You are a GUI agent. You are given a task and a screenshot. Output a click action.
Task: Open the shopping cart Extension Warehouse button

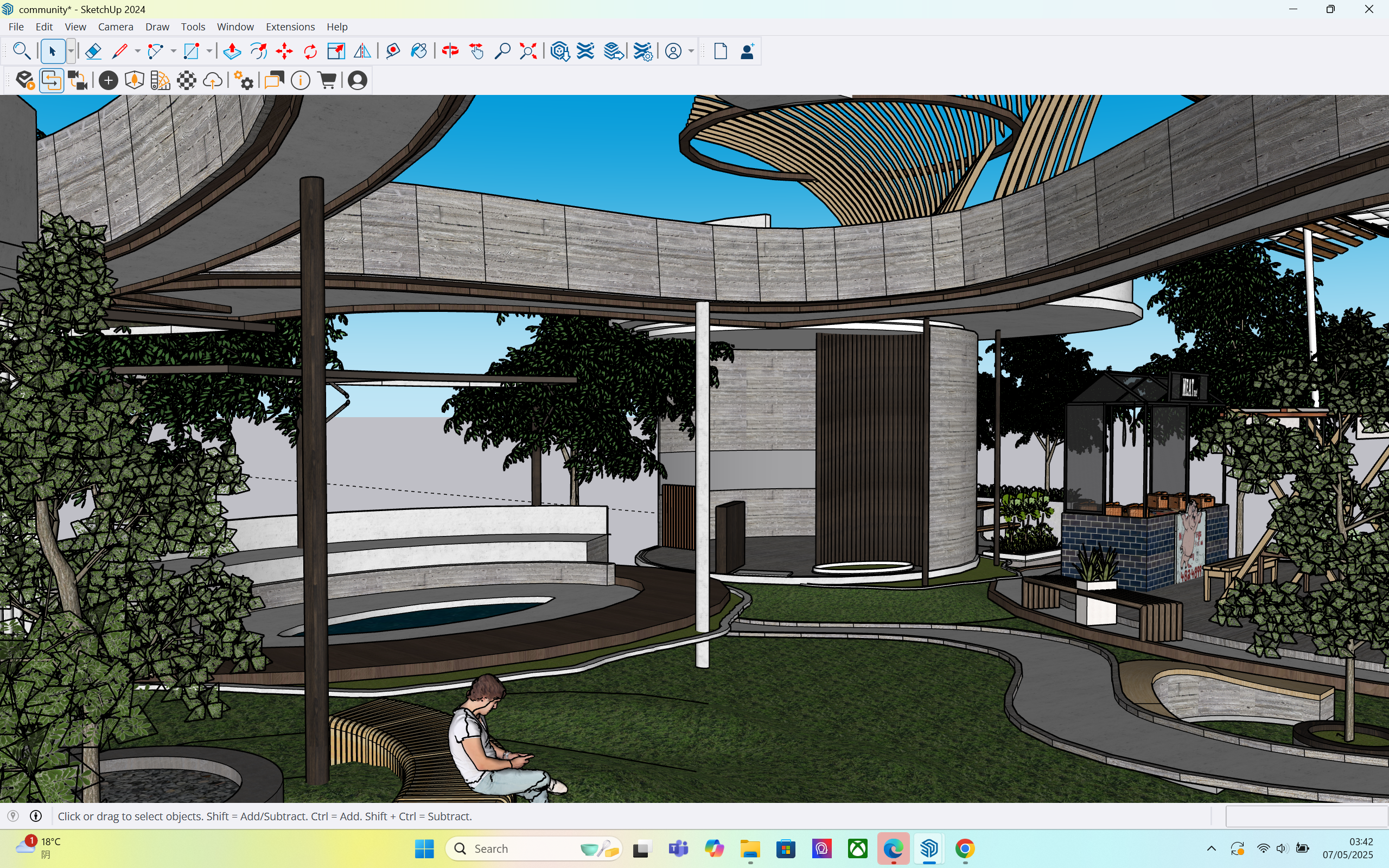327,81
